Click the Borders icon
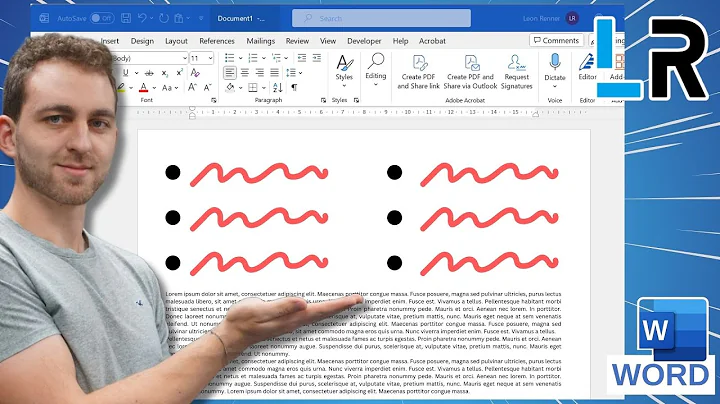The width and height of the screenshot is (720, 404). 253,87
